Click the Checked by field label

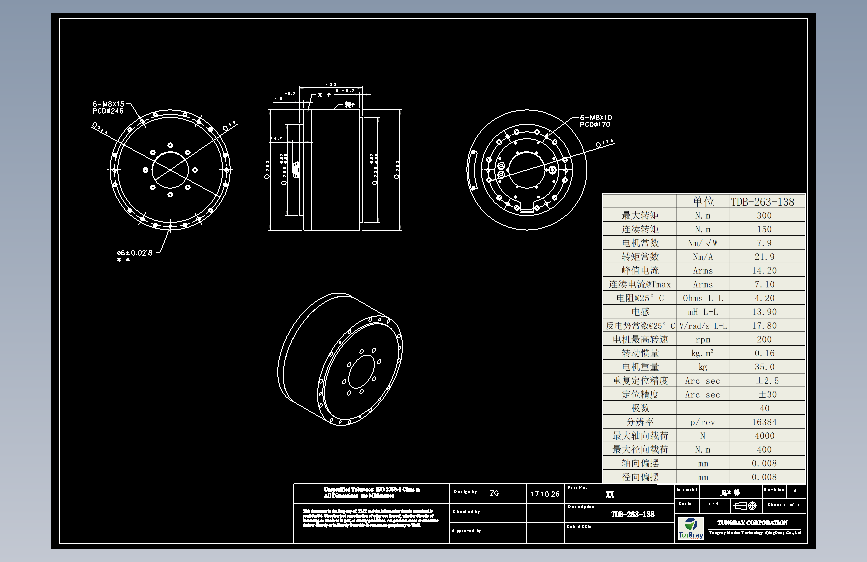(x=467, y=512)
